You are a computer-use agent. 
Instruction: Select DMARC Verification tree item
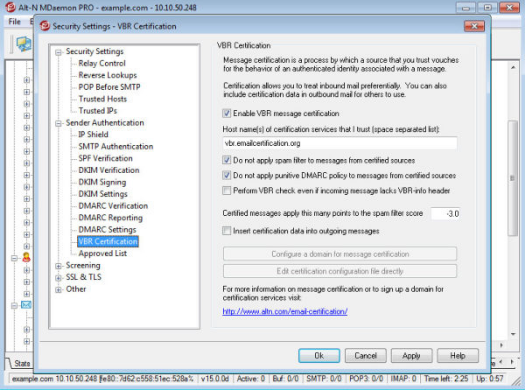tap(113, 206)
